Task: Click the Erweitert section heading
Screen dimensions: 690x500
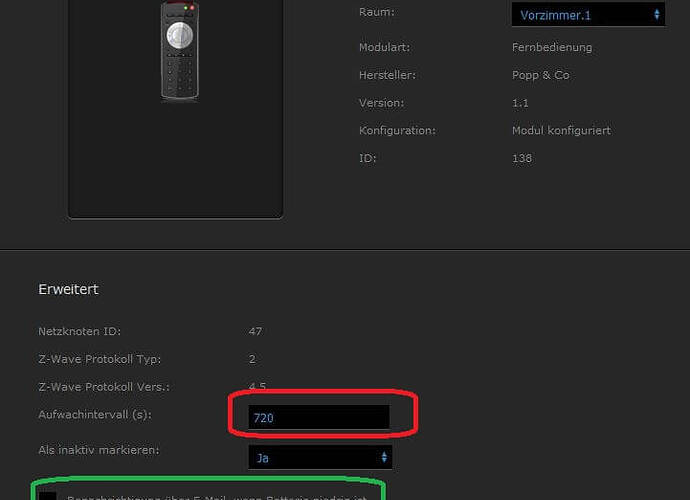Action: (x=68, y=289)
